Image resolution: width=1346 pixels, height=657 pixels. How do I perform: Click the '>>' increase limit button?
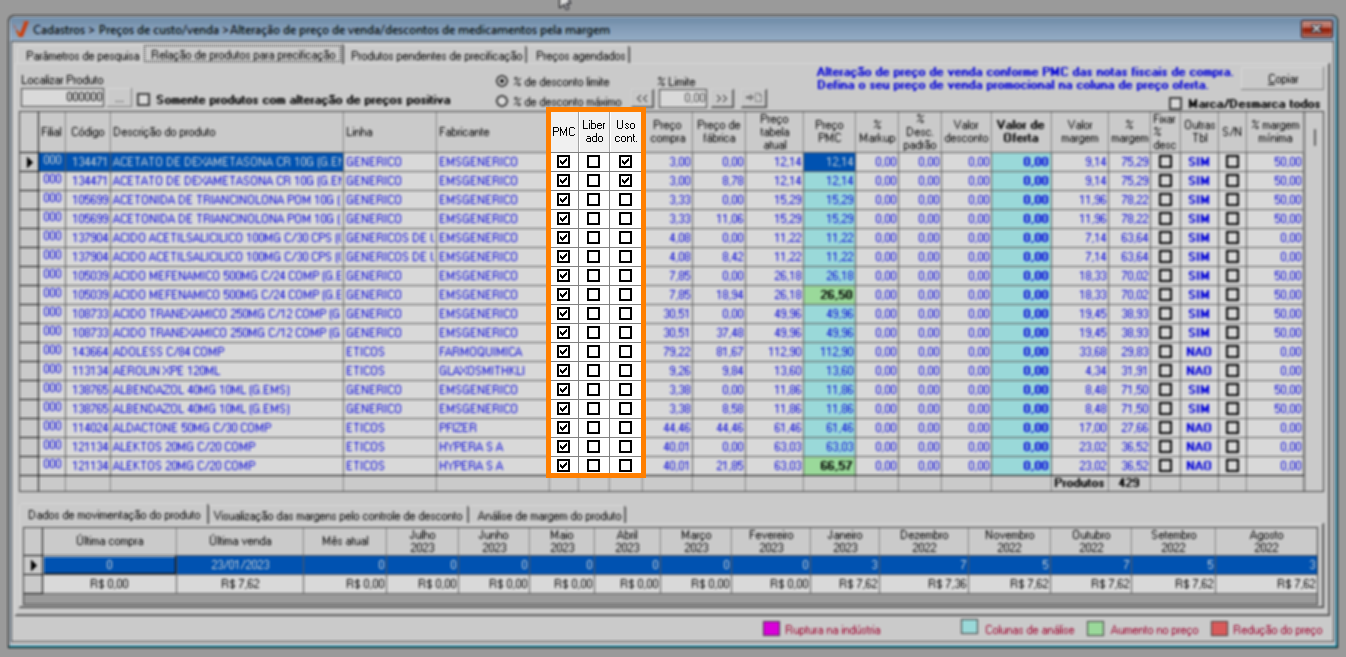[x=722, y=98]
